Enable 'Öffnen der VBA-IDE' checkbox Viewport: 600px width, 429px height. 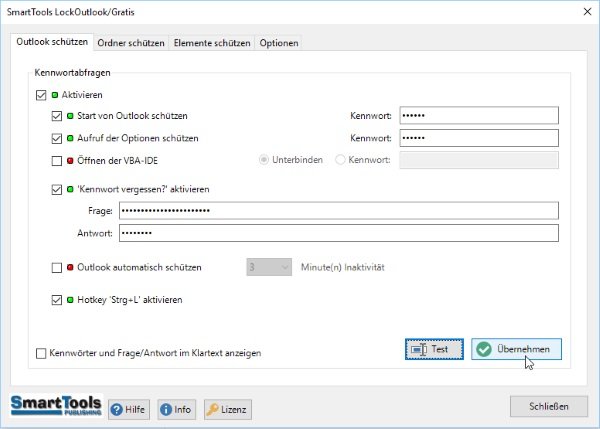[x=57, y=159]
